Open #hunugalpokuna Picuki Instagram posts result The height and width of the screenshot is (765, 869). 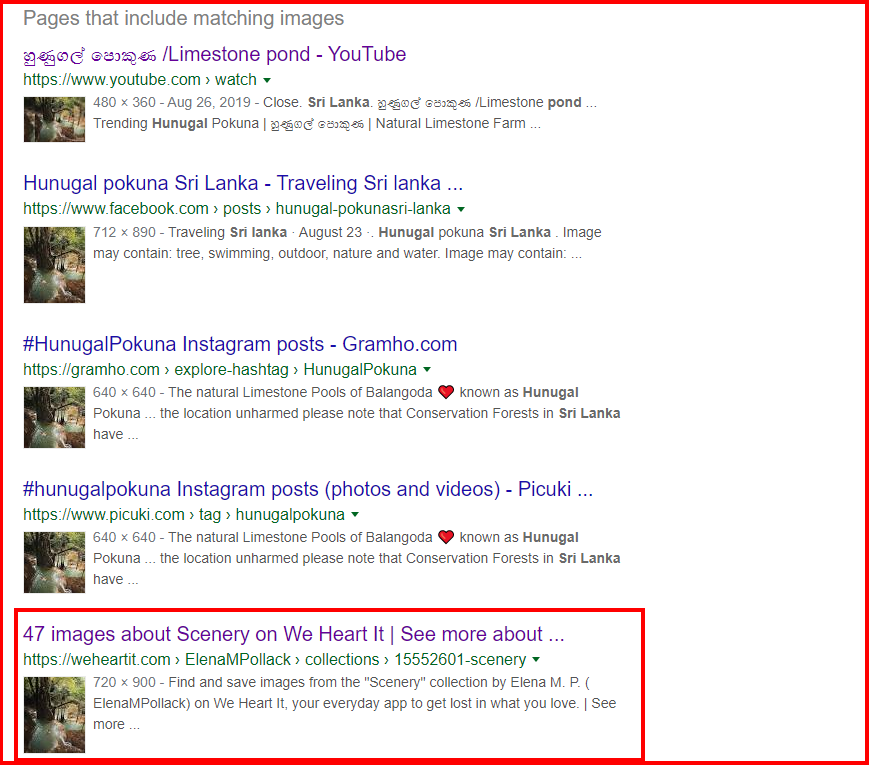(308, 489)
